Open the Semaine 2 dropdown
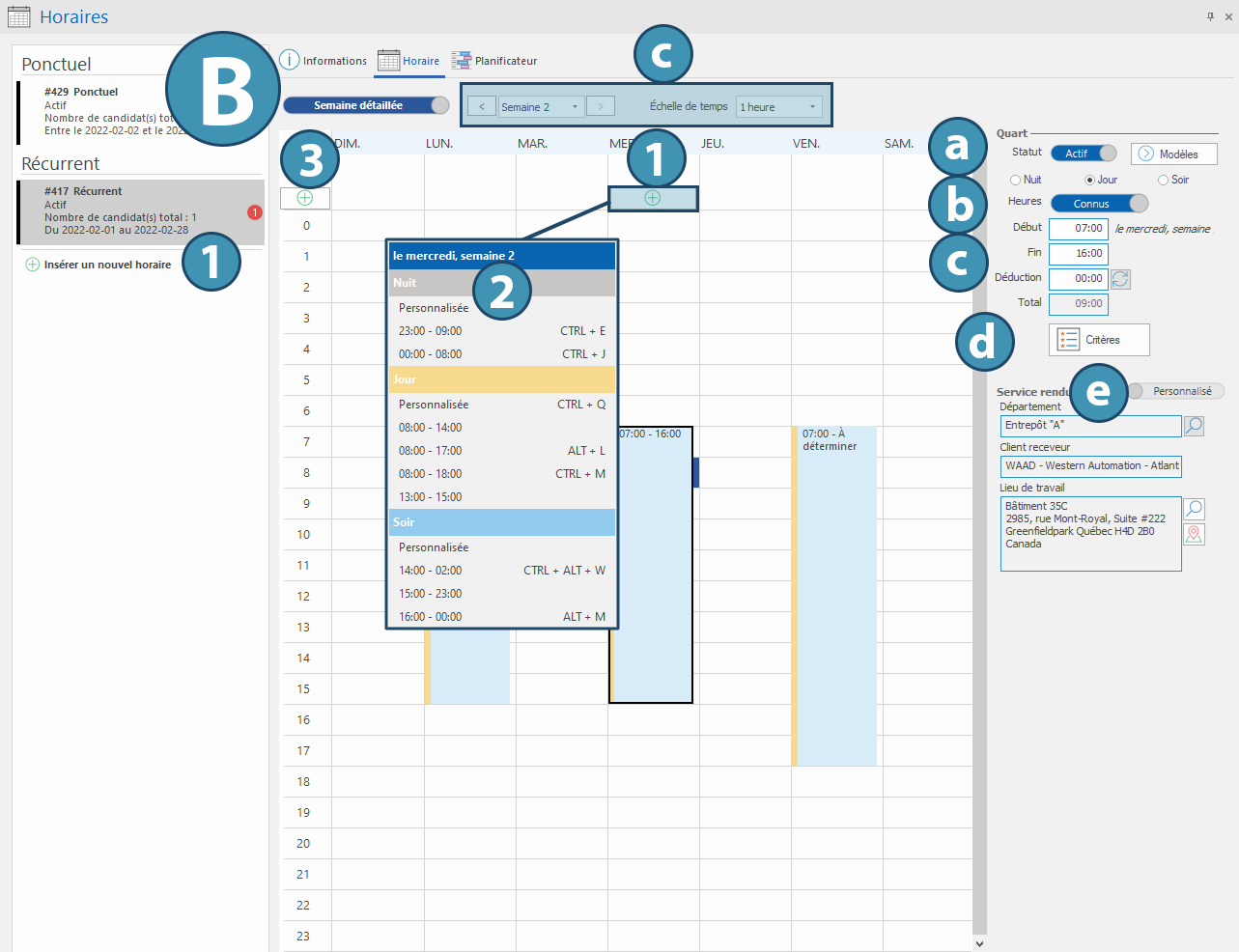 click(541, 107)
